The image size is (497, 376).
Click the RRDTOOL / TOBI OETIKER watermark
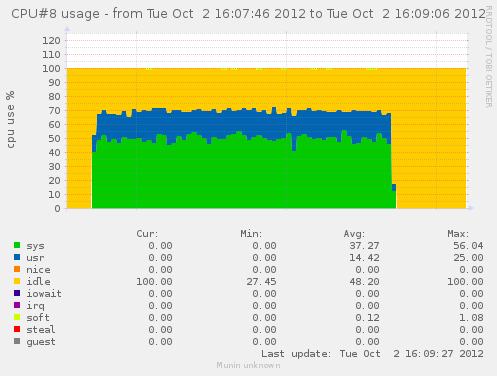pyautogui.click(x=489, y=57)
